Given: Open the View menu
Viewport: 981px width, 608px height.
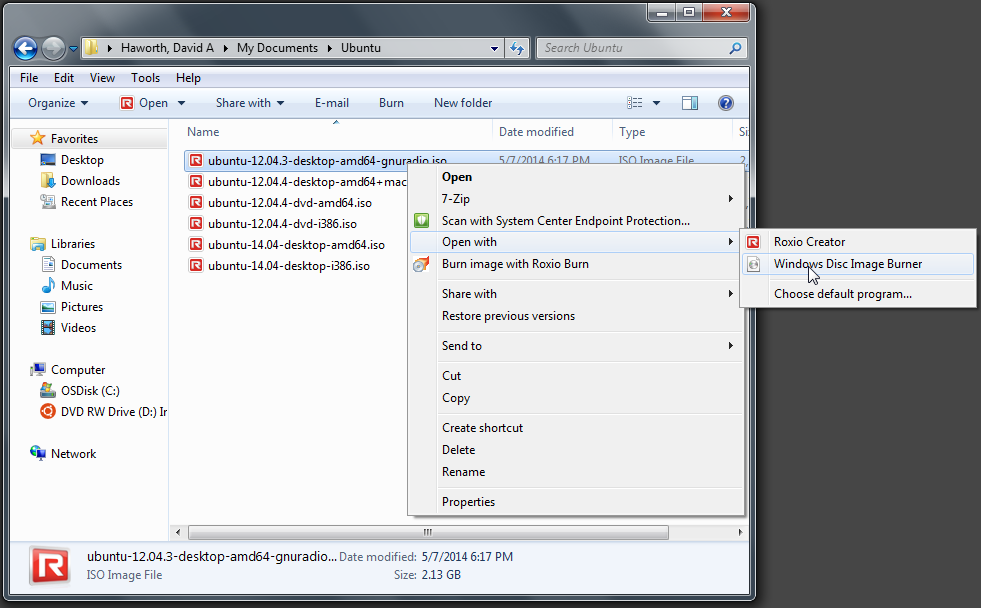Looking at the screenshot, I should [x=102, y=78].
